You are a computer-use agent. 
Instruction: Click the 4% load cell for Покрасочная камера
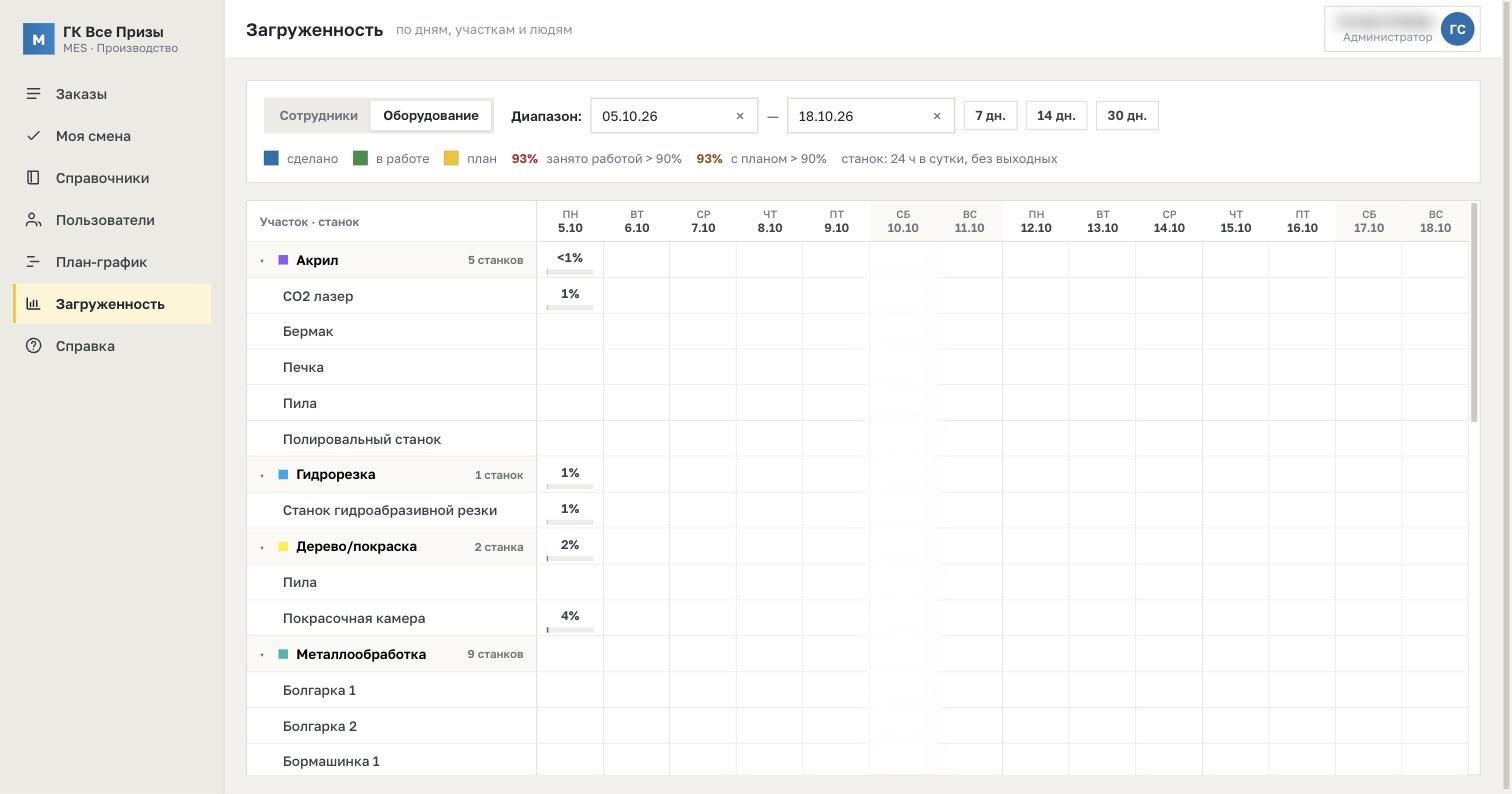point(570,618)
